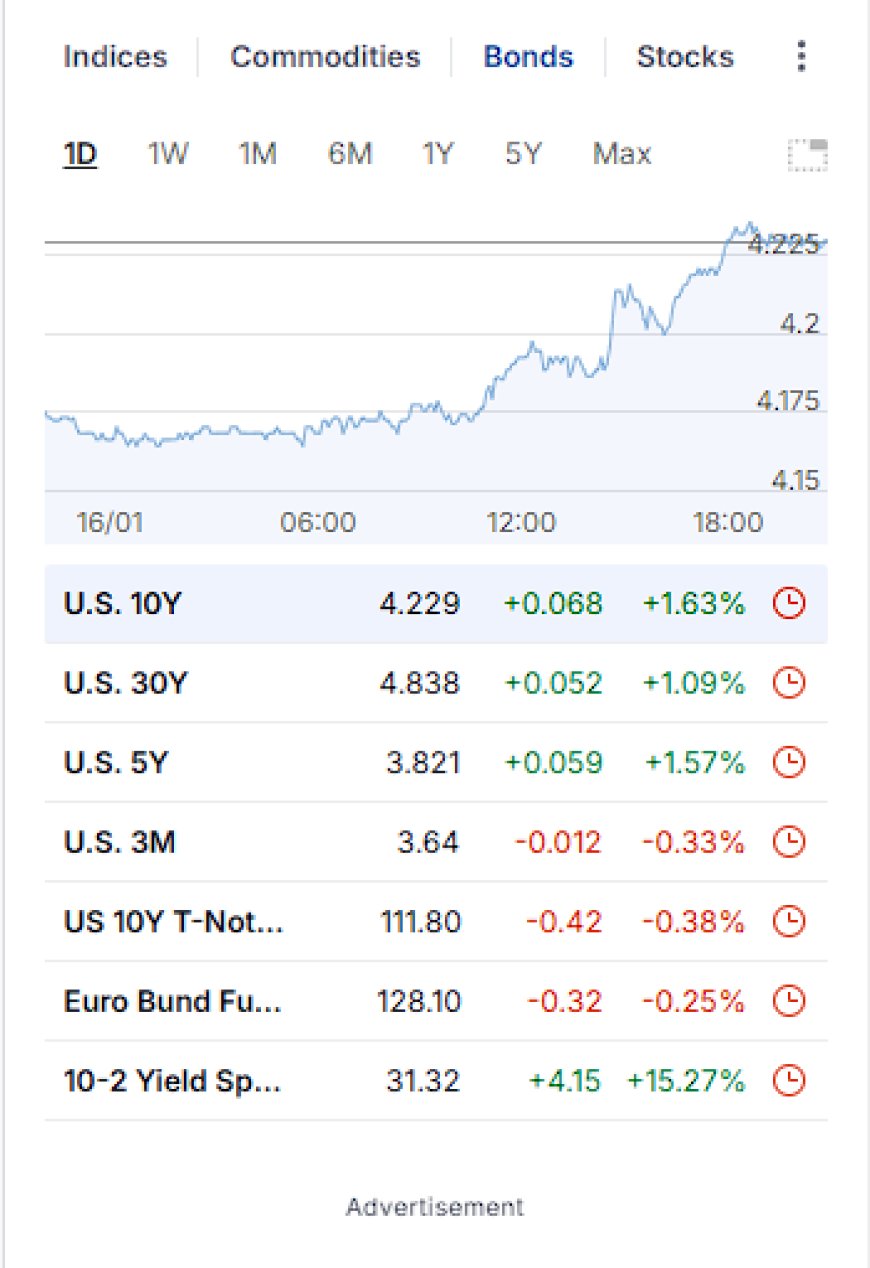Click the clock icon in U.S. 3M row
870x1268 pixels.
(790, 842)
